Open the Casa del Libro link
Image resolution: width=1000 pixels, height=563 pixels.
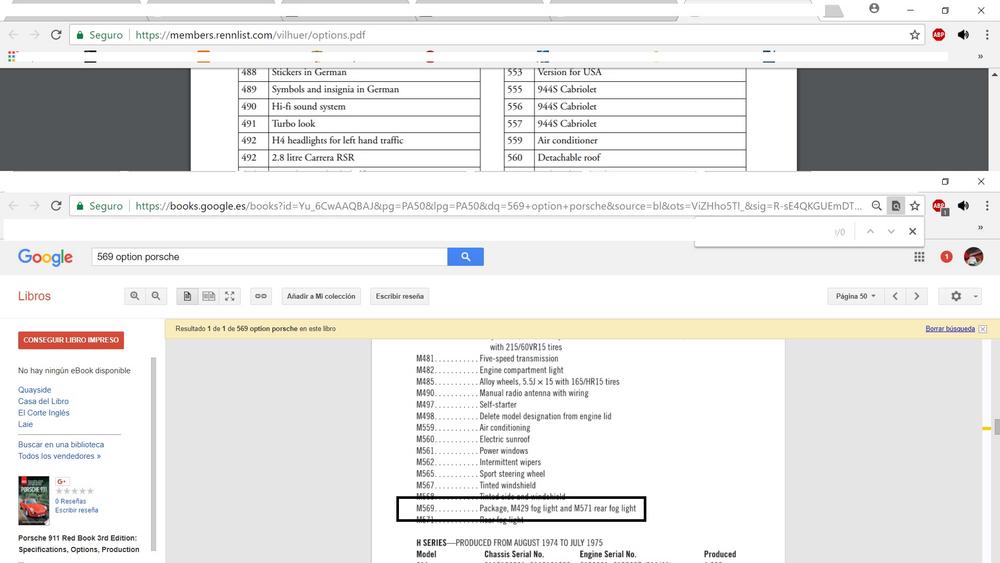pyautogui.click(x=43, y=401)
